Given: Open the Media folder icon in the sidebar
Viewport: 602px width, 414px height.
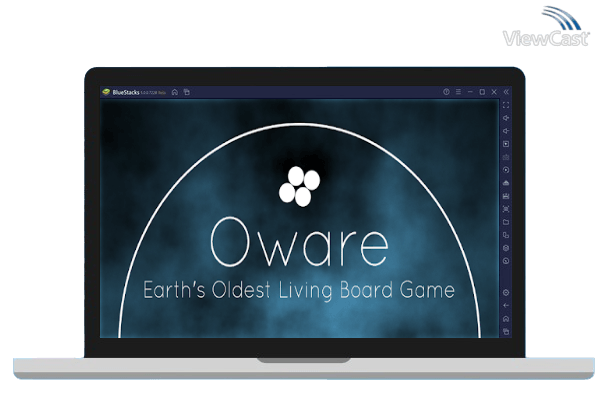Looking at the screenshot, I should pos(506,222).
